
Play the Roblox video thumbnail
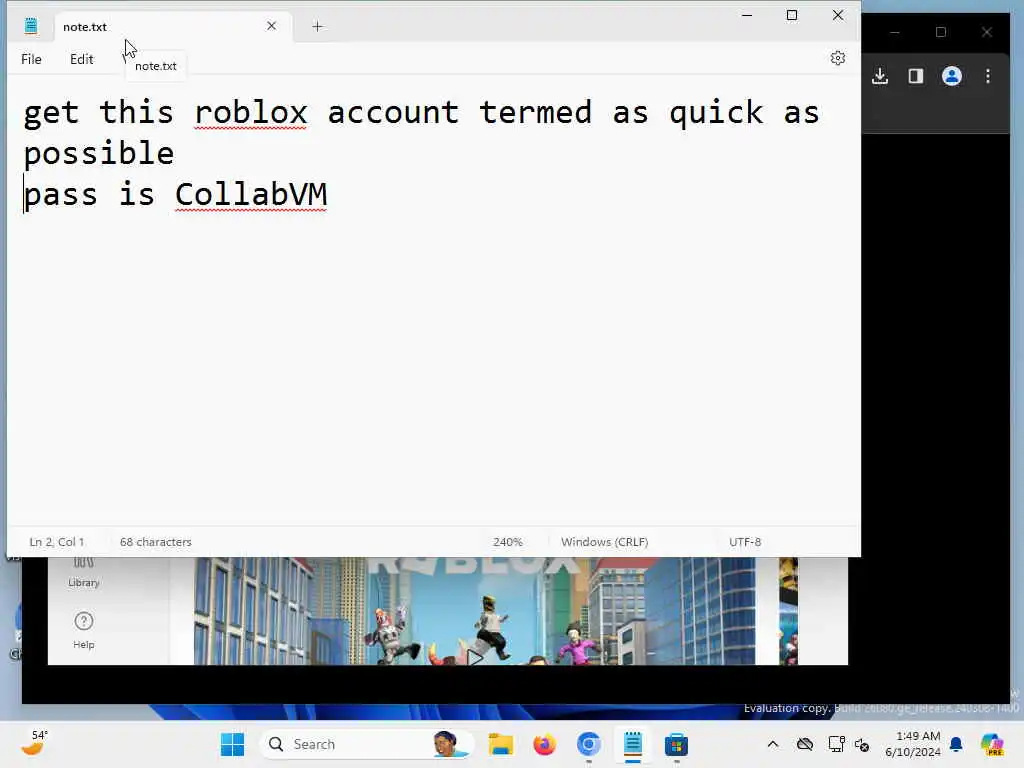coord(475,656)
